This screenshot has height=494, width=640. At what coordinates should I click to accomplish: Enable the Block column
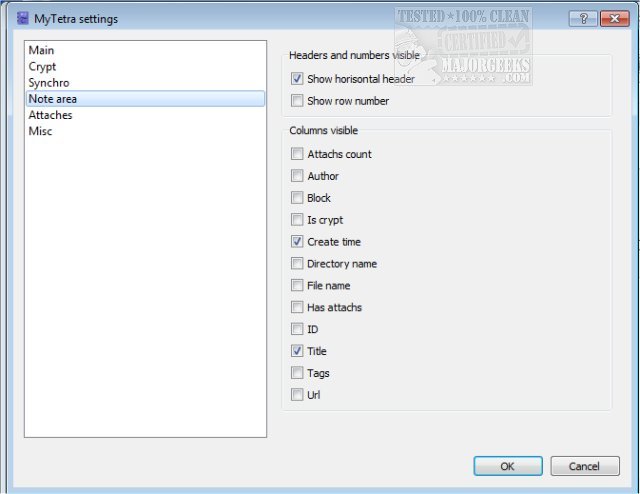tap(297, 198)
